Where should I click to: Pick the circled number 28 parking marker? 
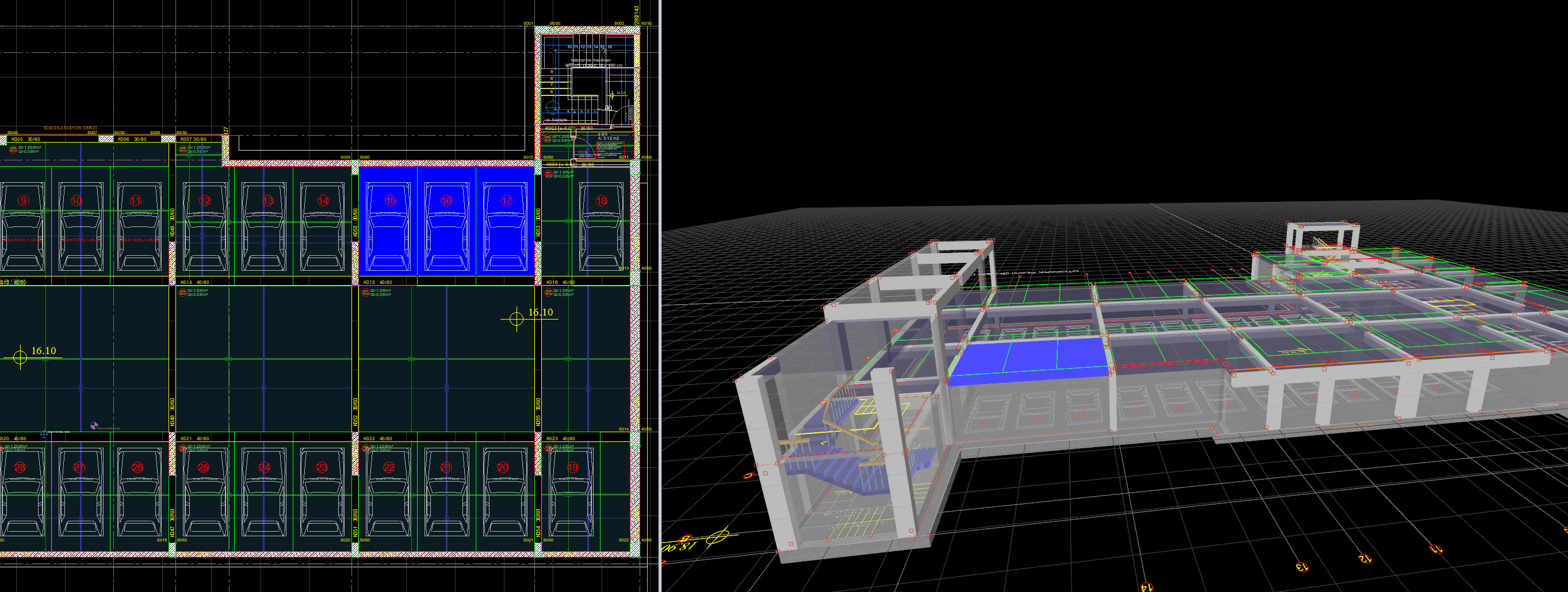[x=20, y=467]
